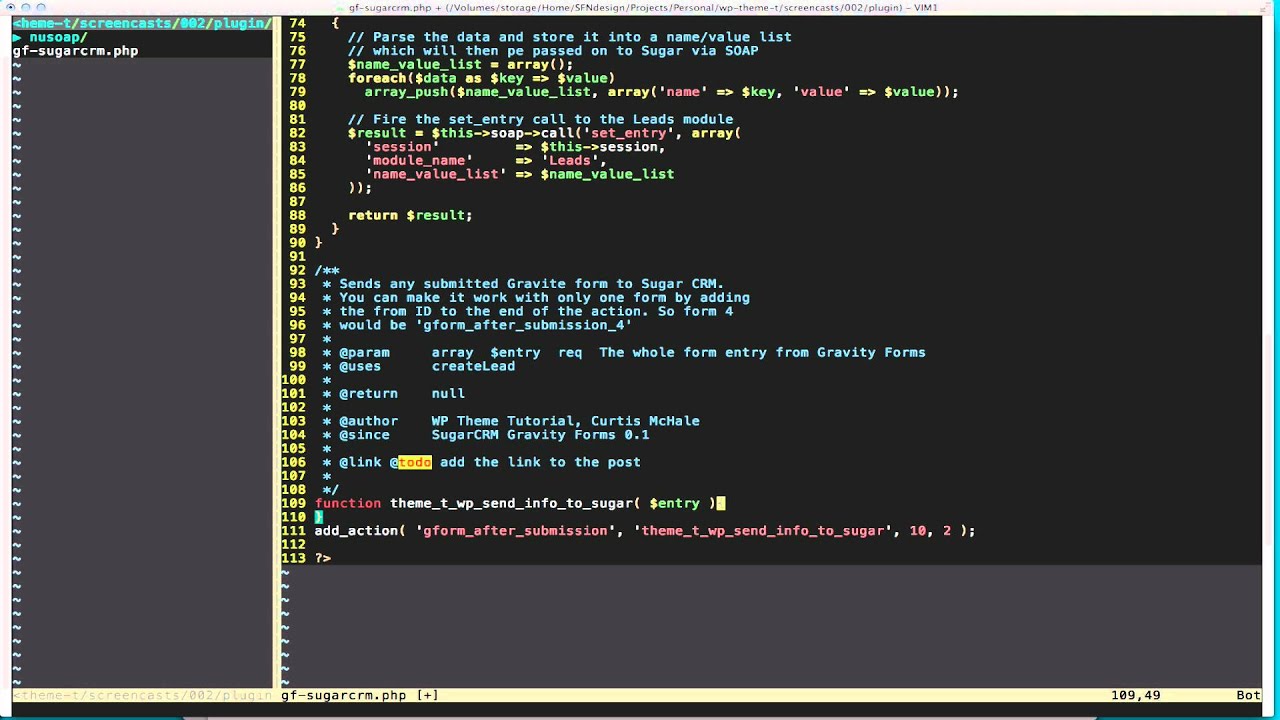This screenshot has width=1280, height=720.
Task: Click the 'name_value_list' key on line 85
Action: pos(435,174)
